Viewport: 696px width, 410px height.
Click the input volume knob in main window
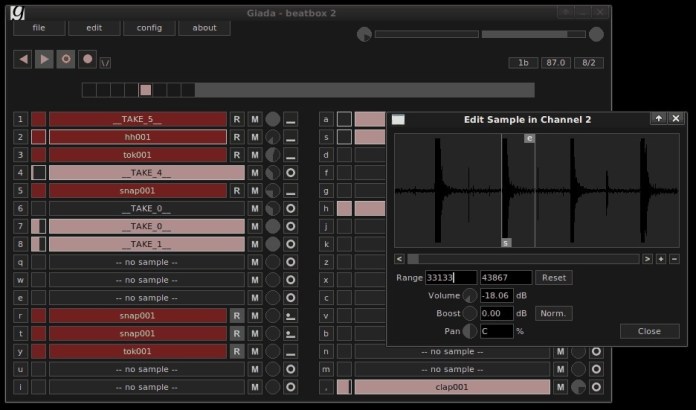[x=364, y=34]
